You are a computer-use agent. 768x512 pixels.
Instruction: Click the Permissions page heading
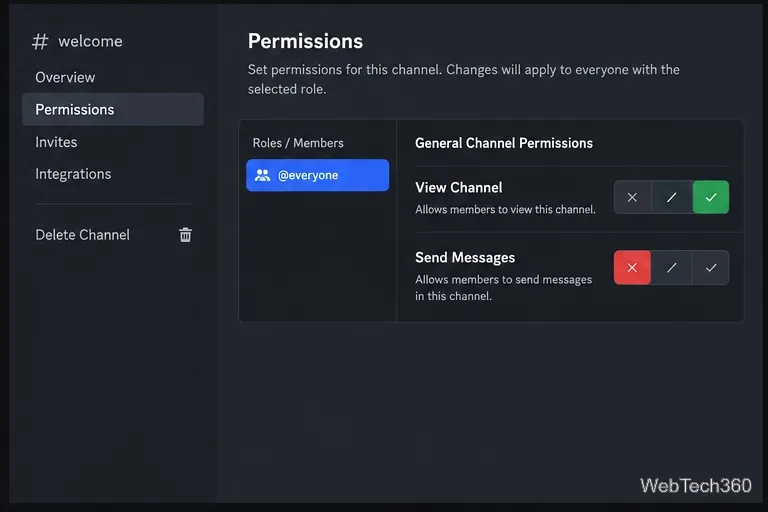coord(305,41)
